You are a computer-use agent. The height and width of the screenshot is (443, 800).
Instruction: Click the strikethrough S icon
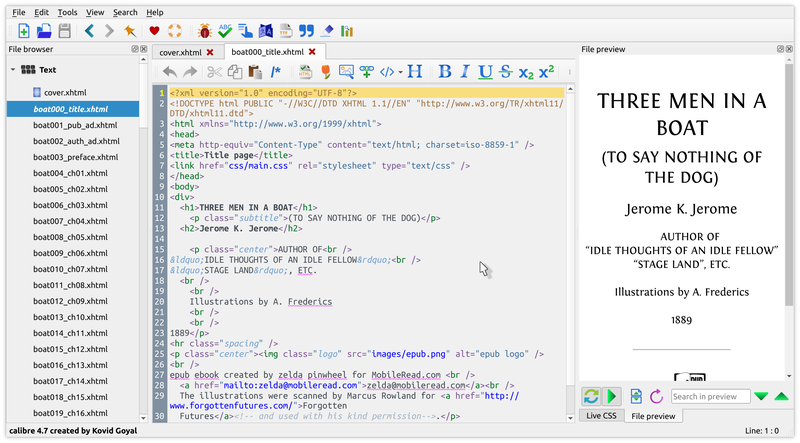(x=505, y=72)
